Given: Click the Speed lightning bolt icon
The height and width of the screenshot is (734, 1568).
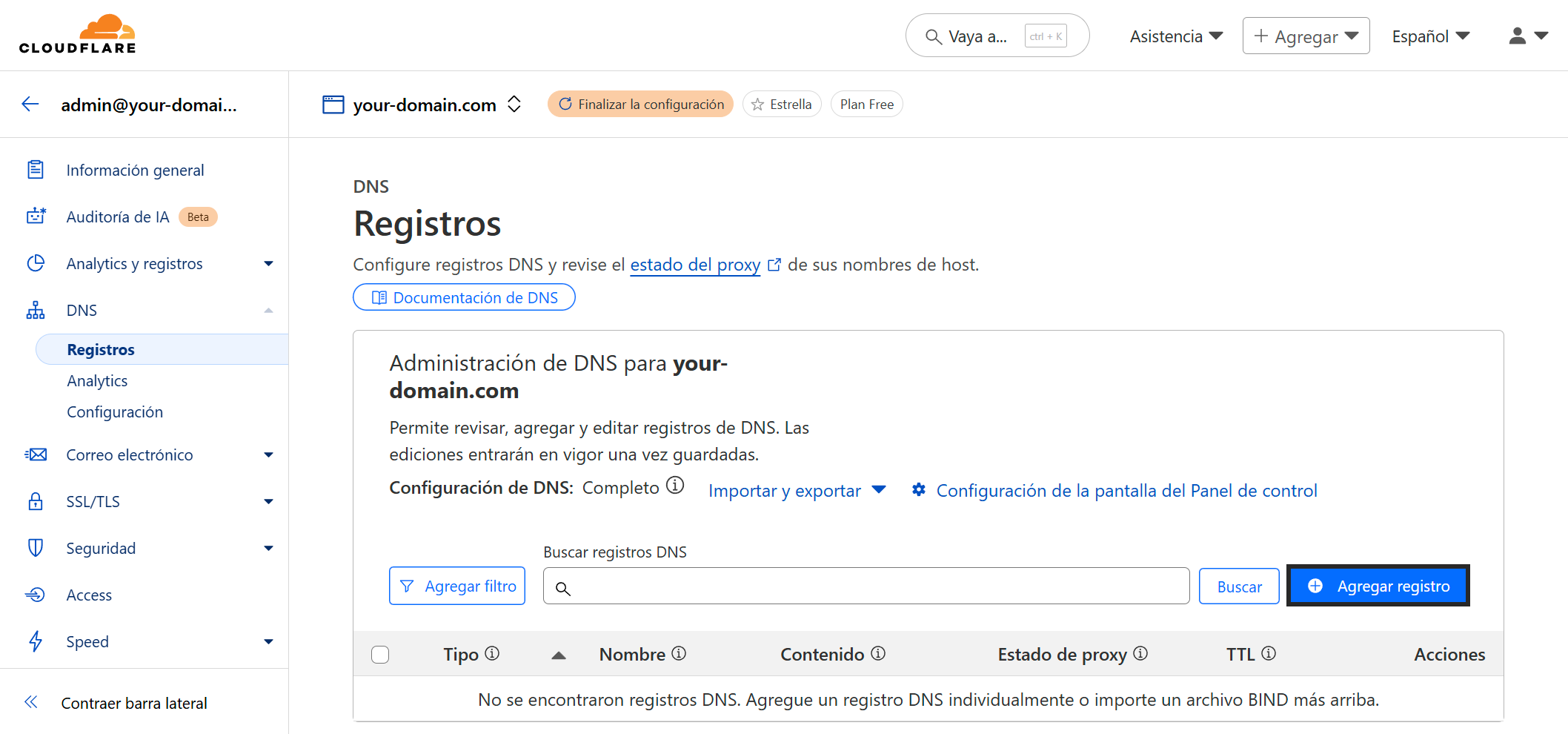Looking at the screenshot, I should [36, 641].
